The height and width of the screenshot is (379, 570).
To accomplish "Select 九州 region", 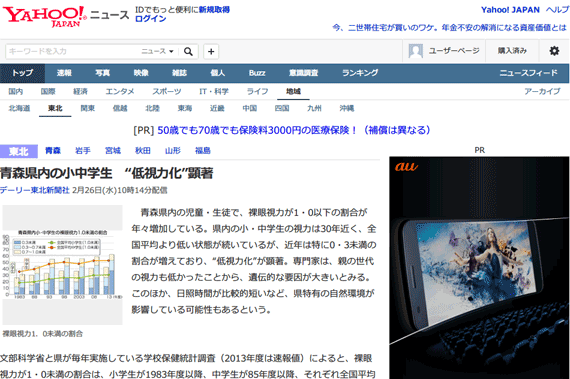I will click(x=314, y=108).
